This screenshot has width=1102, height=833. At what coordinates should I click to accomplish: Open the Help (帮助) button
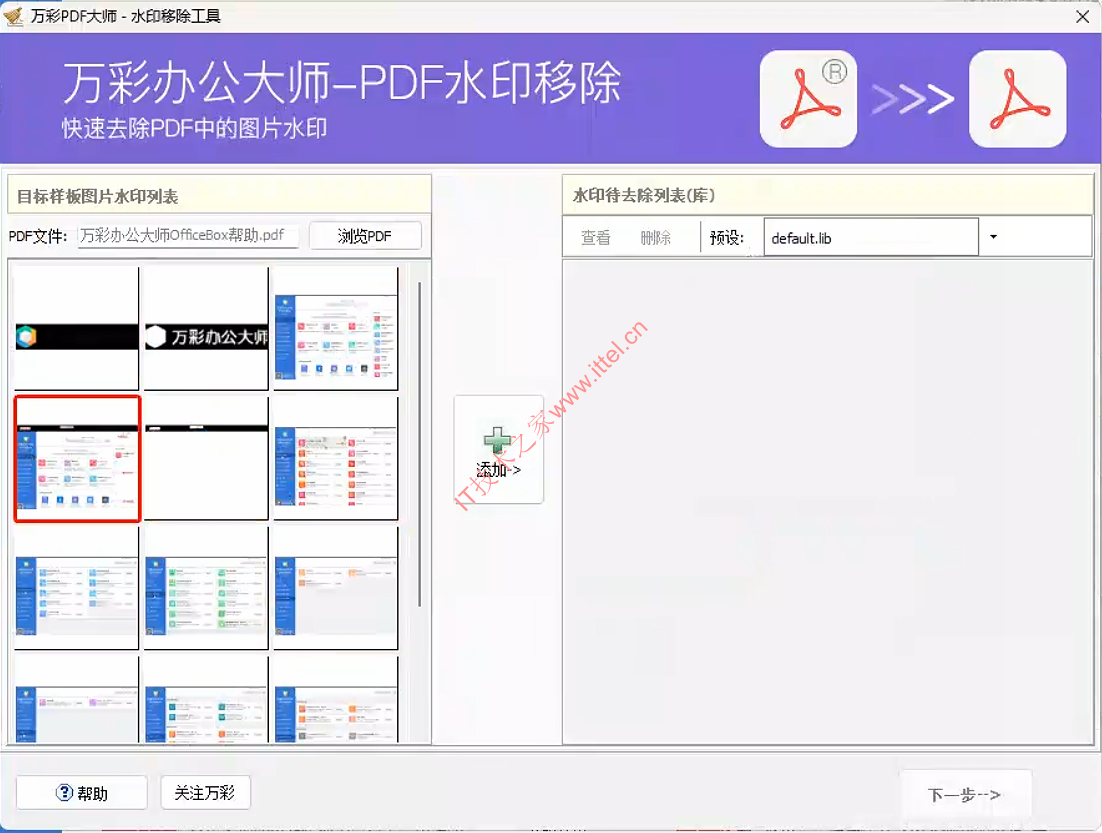coord(82,793)
